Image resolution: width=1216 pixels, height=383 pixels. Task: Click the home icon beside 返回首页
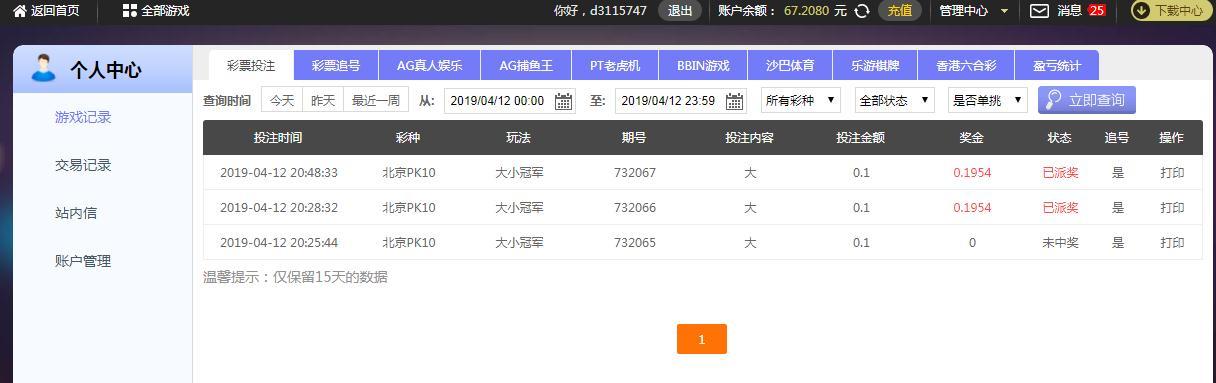click(x=20, y=11)
